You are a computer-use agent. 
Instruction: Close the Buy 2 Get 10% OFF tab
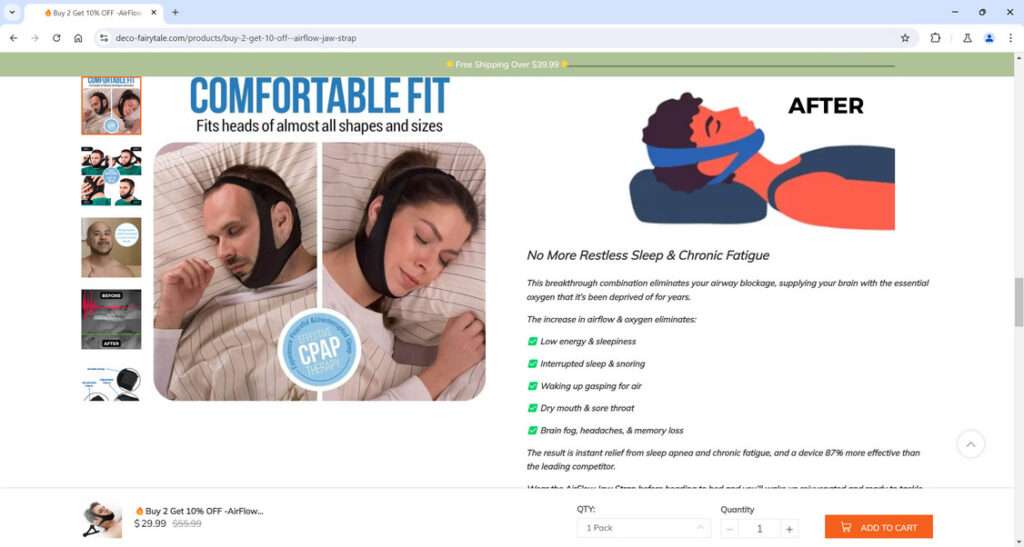click(x=153, y=12)
